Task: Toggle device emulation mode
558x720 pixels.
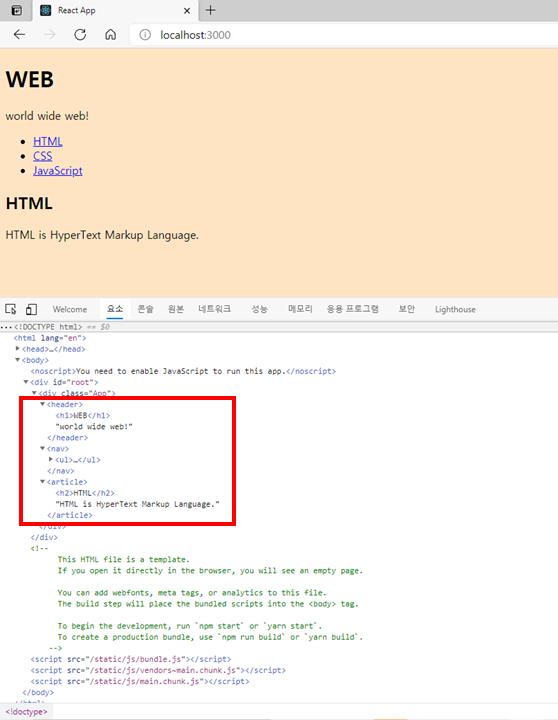Action: click(31, 309)
